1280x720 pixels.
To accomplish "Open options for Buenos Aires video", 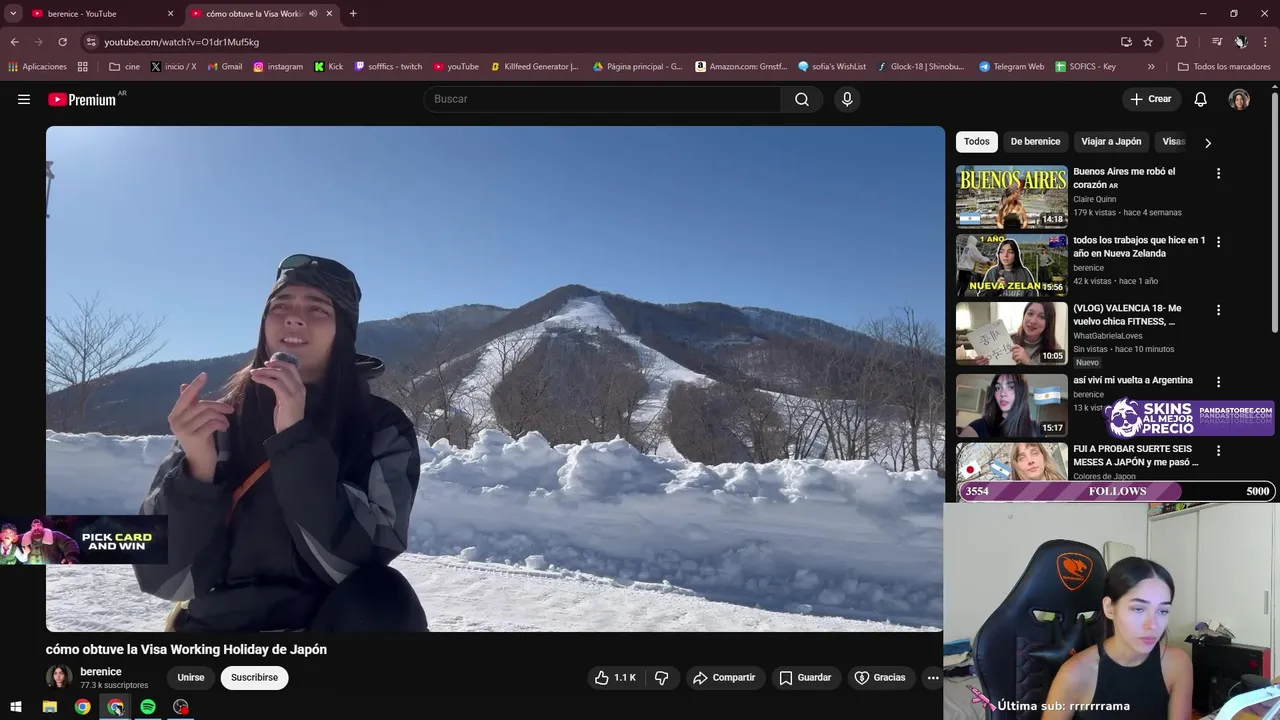I will click(1218, 173).
